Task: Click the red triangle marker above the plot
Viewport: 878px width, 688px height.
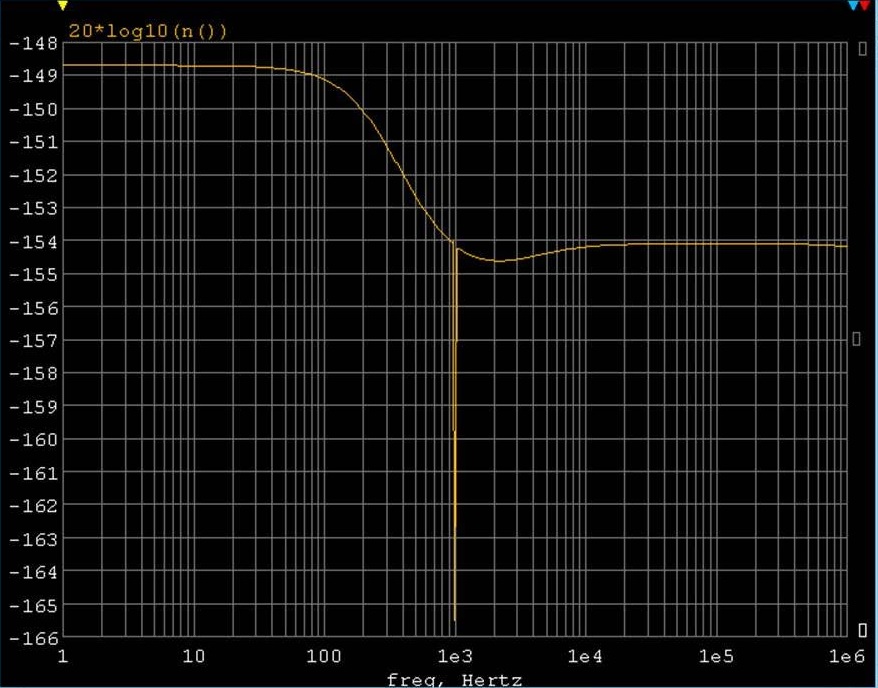Action: tap(865, 6)
